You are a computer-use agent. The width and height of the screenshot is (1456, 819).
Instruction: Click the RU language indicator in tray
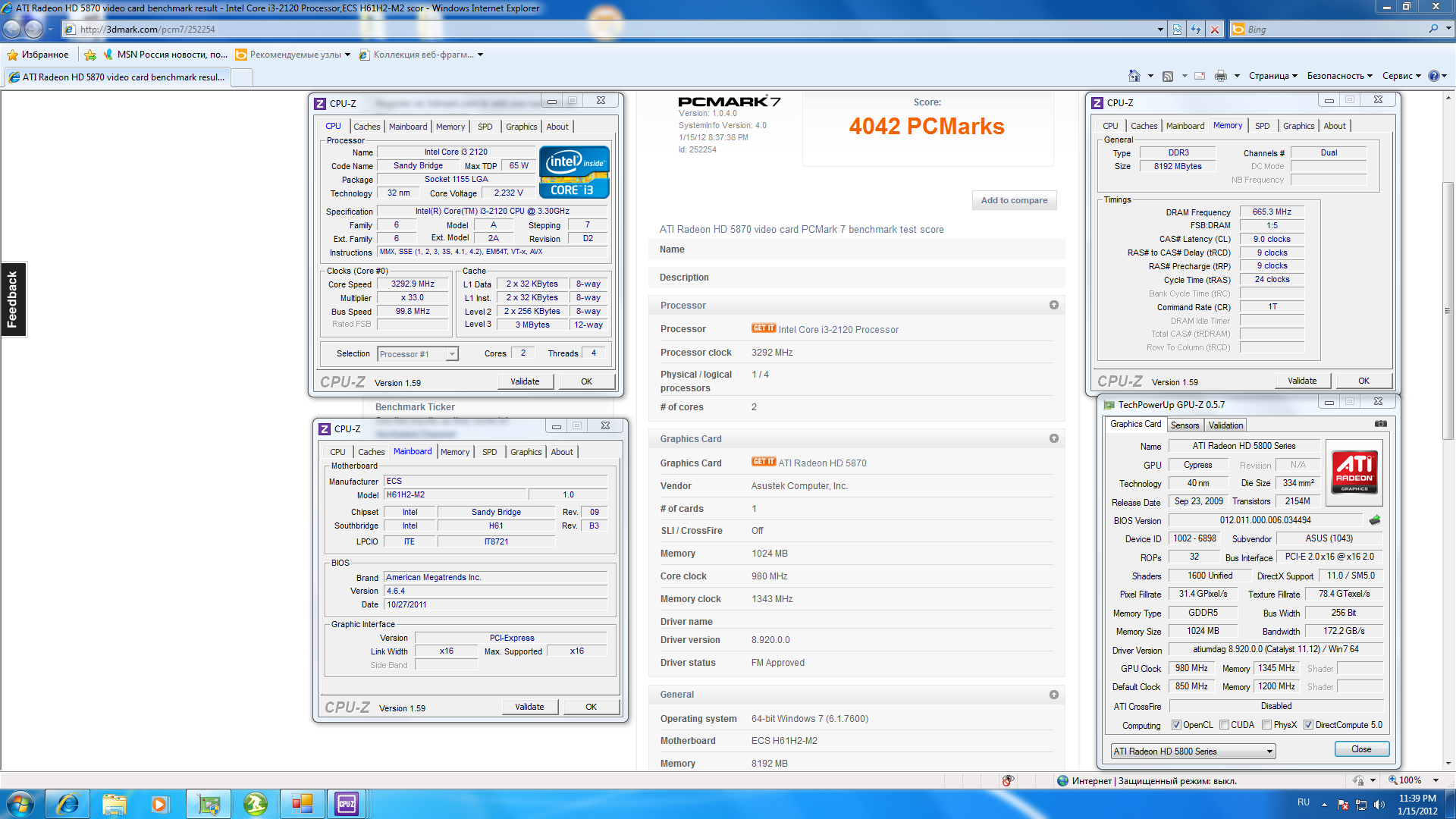1303,802
